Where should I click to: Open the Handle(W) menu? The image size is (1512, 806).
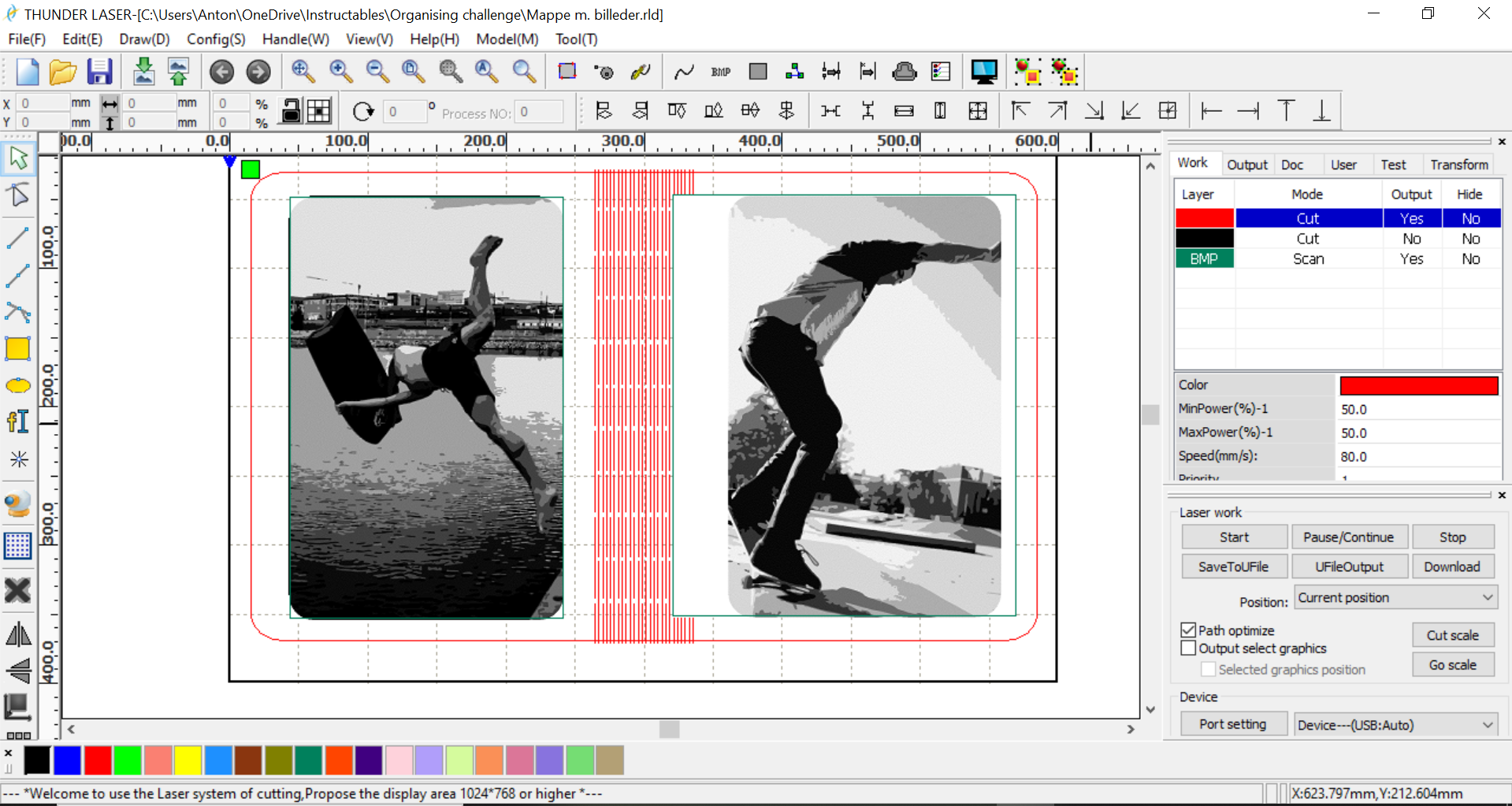[x=295, y=39]
